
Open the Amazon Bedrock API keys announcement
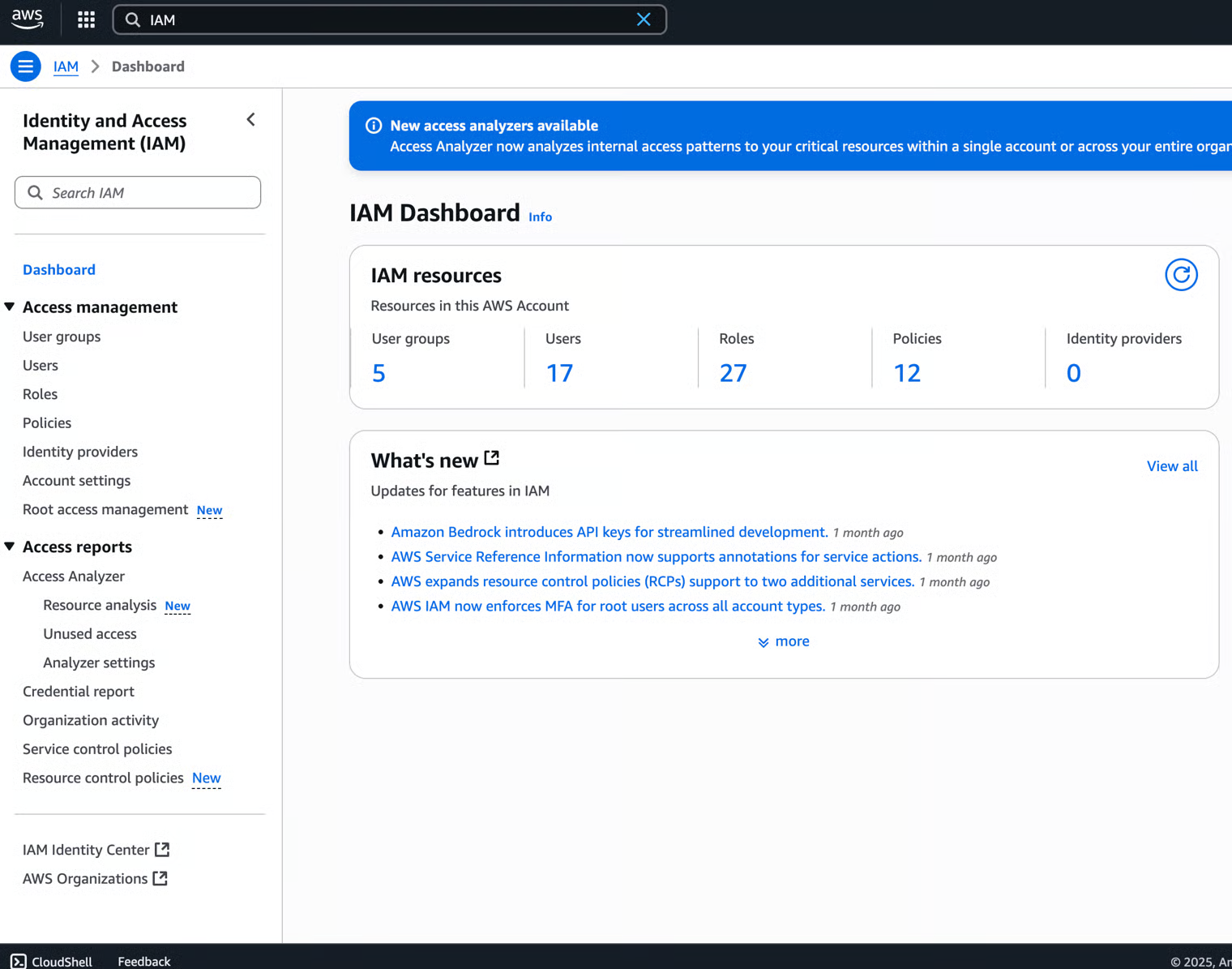click(609, 532)
